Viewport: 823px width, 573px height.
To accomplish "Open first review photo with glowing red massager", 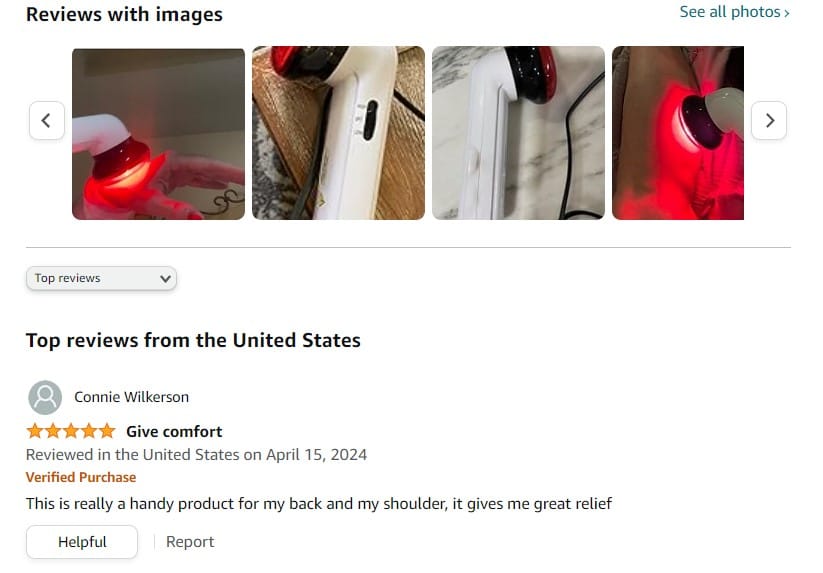I will 159,133.
